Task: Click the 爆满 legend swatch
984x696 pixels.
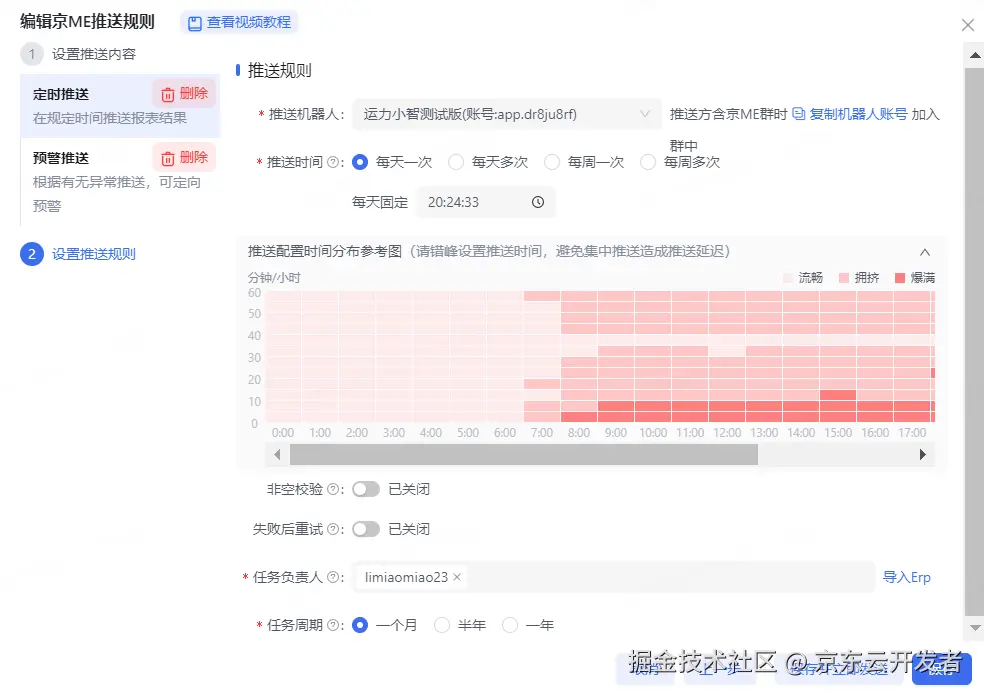Action: coord(899,278)
